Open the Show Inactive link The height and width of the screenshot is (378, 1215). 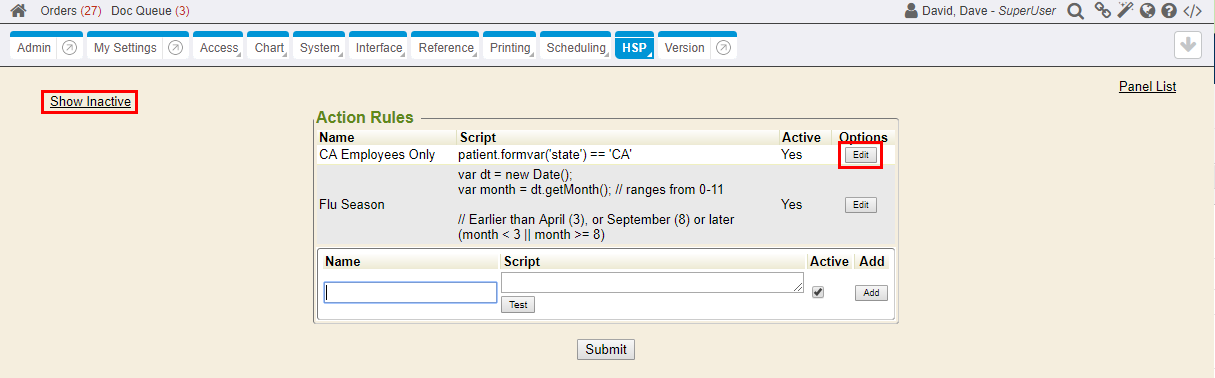[x=90, y=102]
